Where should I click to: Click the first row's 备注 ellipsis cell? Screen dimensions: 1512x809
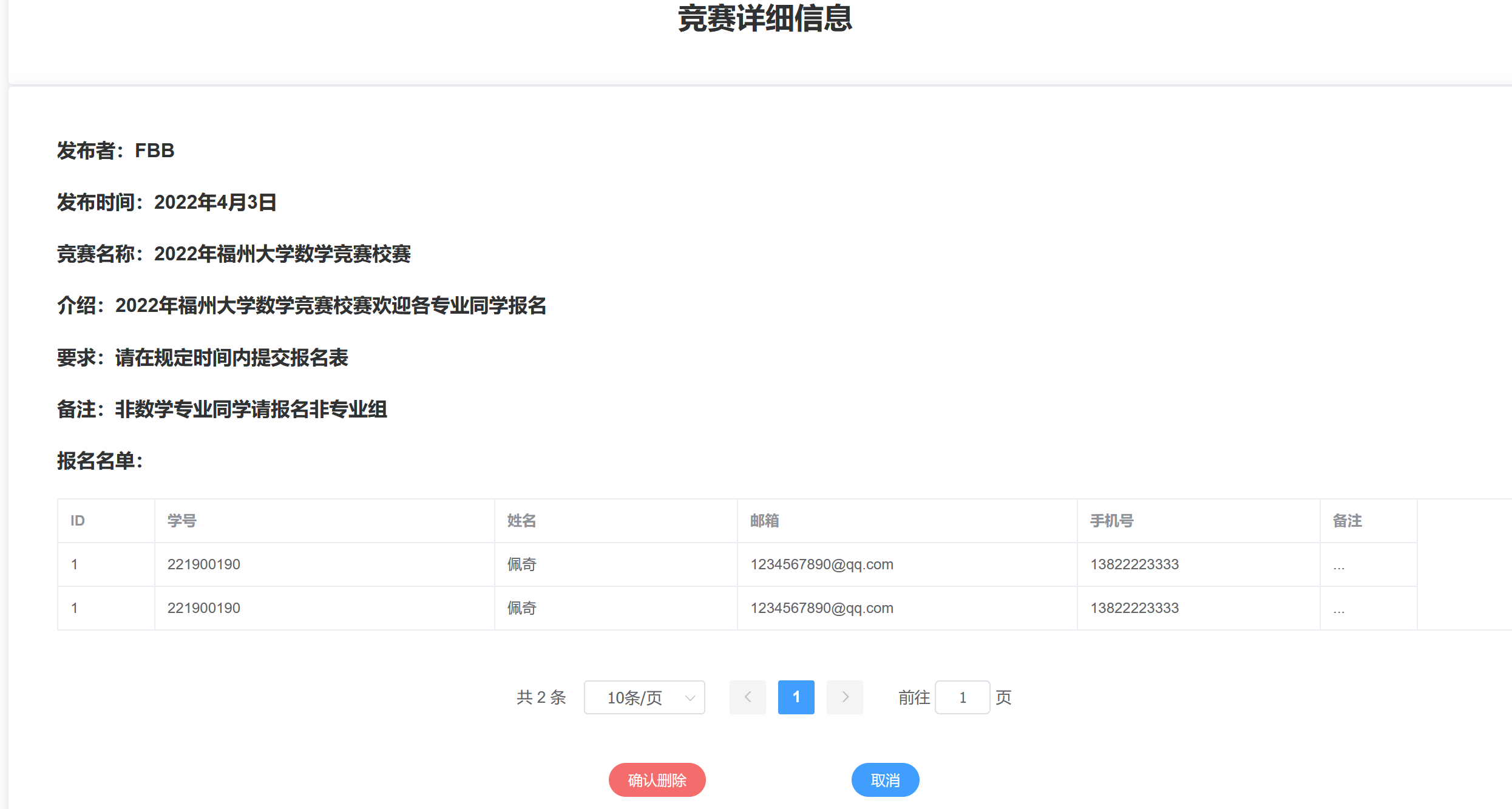1339,566
